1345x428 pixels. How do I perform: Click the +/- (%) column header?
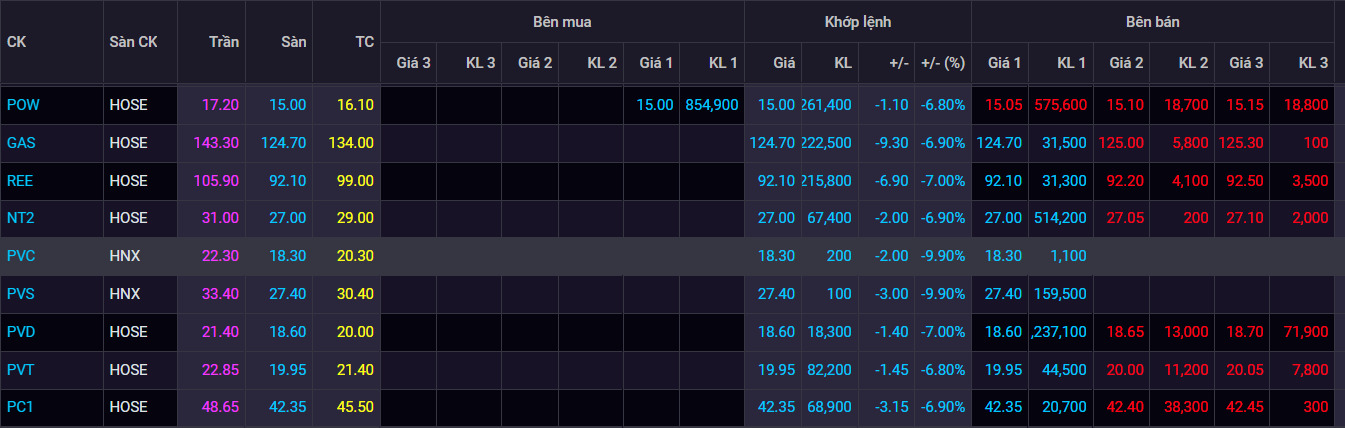[x=943, y=63]
